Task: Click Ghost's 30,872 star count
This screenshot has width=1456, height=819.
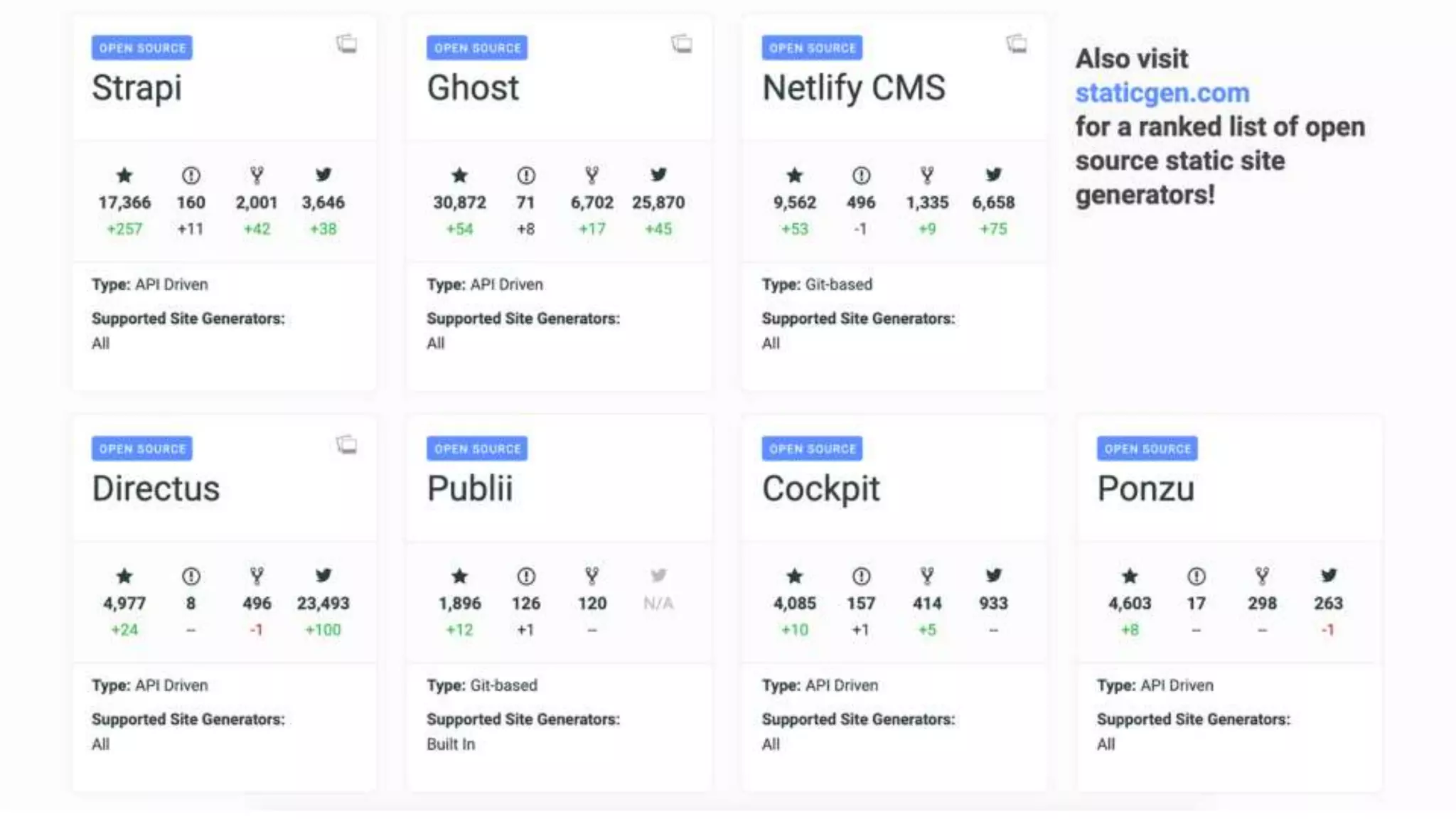Action: coord(459,203)
